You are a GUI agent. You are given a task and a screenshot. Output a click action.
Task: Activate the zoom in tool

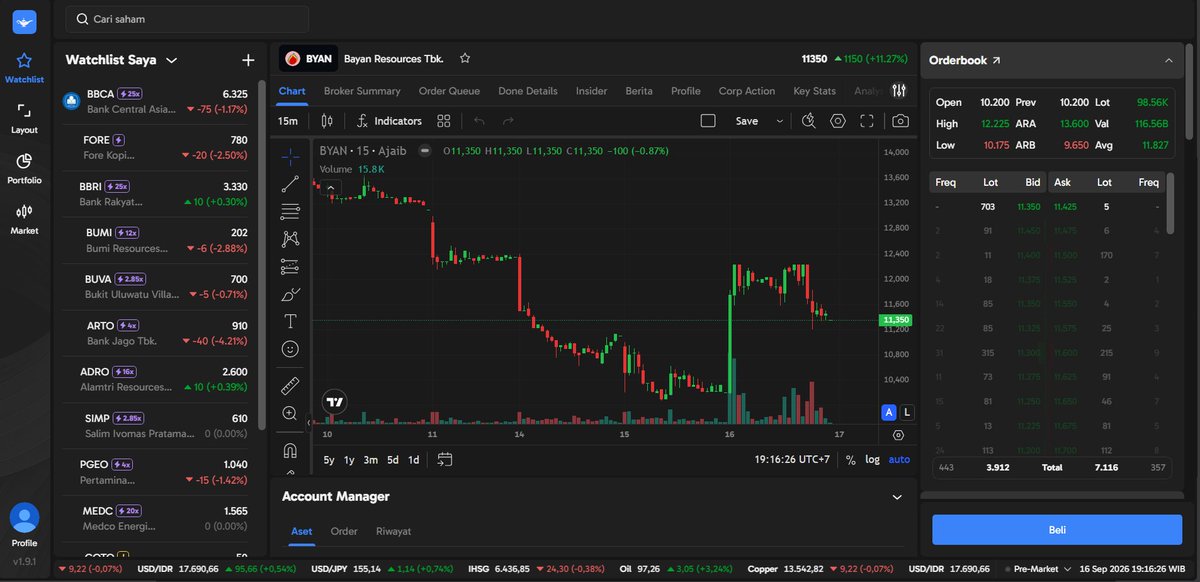pyautogui.click(x=290, y=413)
